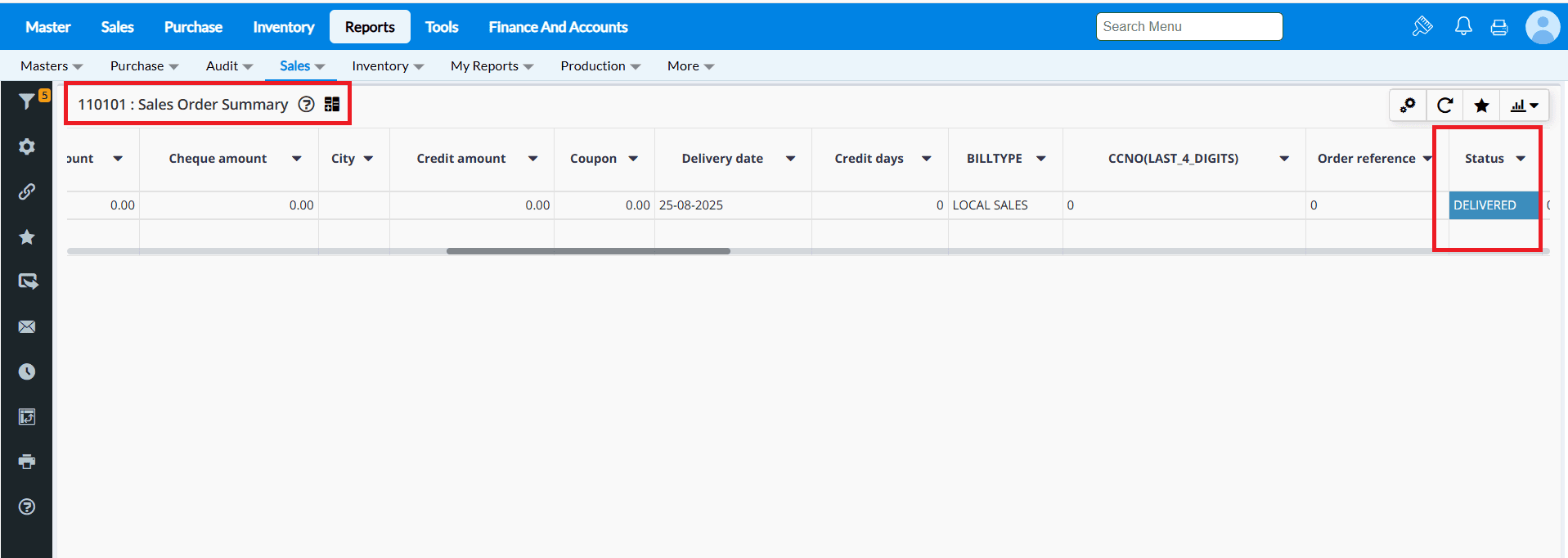Expand the Audit submenu dropdown
Screen dimensions: 1568x558
click(x=229, y=66)
